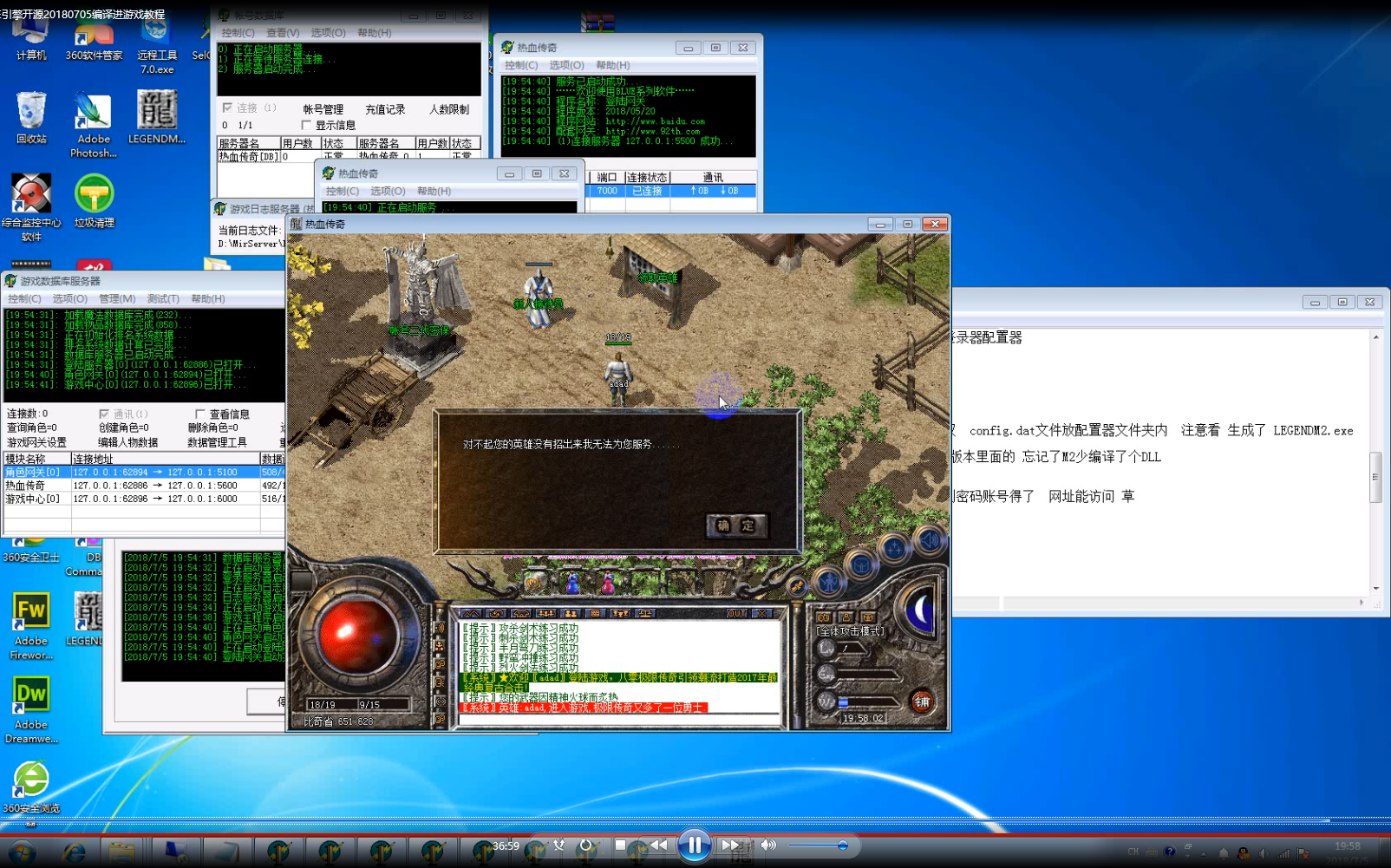Select the 角色网关[0] row
Image resolution: width=1391 pixels, height=868 pixels.
point(144,472)
